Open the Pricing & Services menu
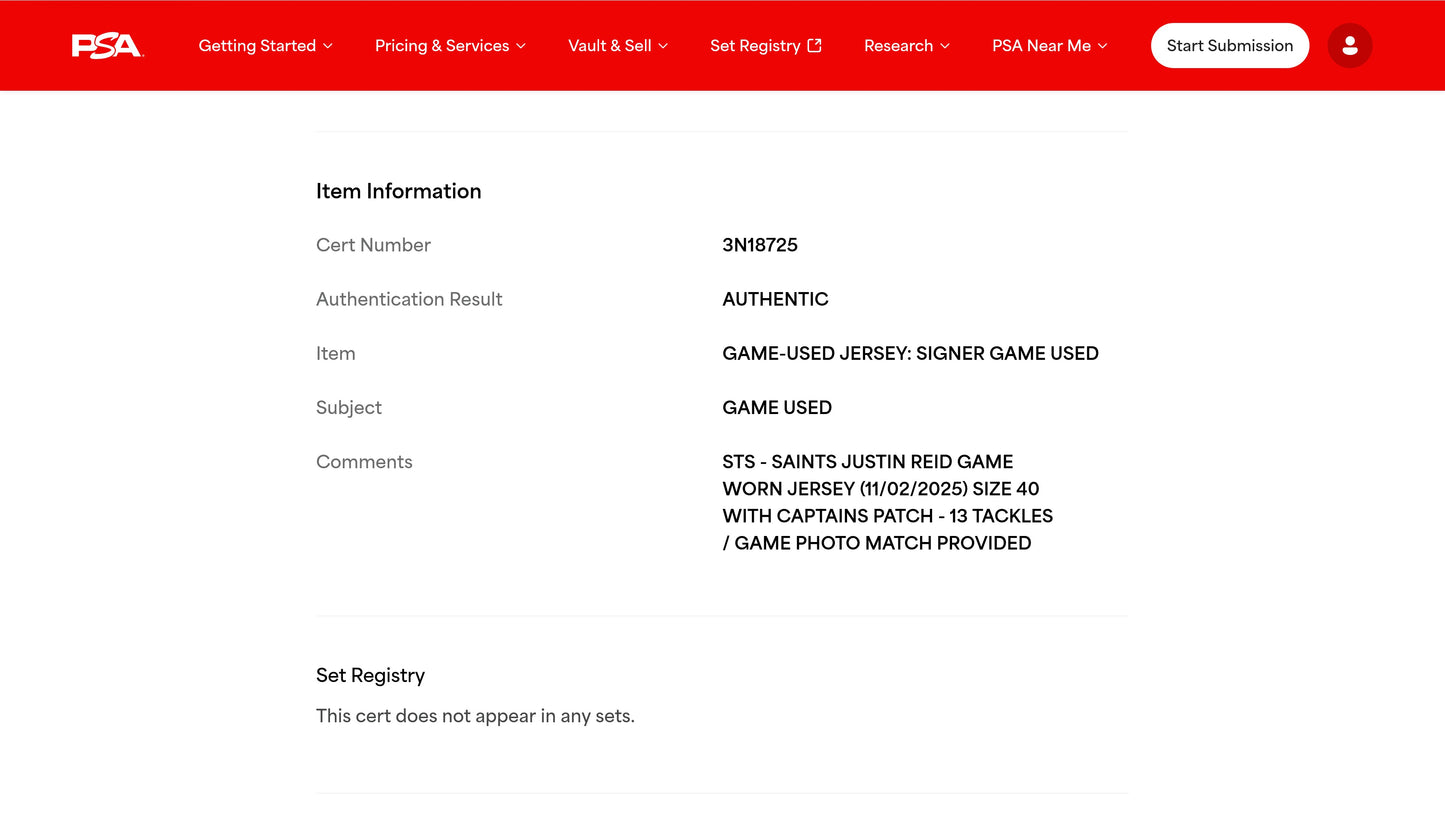Image resolution: width=1445 pixels, height=813 pixels. point(451,46)
